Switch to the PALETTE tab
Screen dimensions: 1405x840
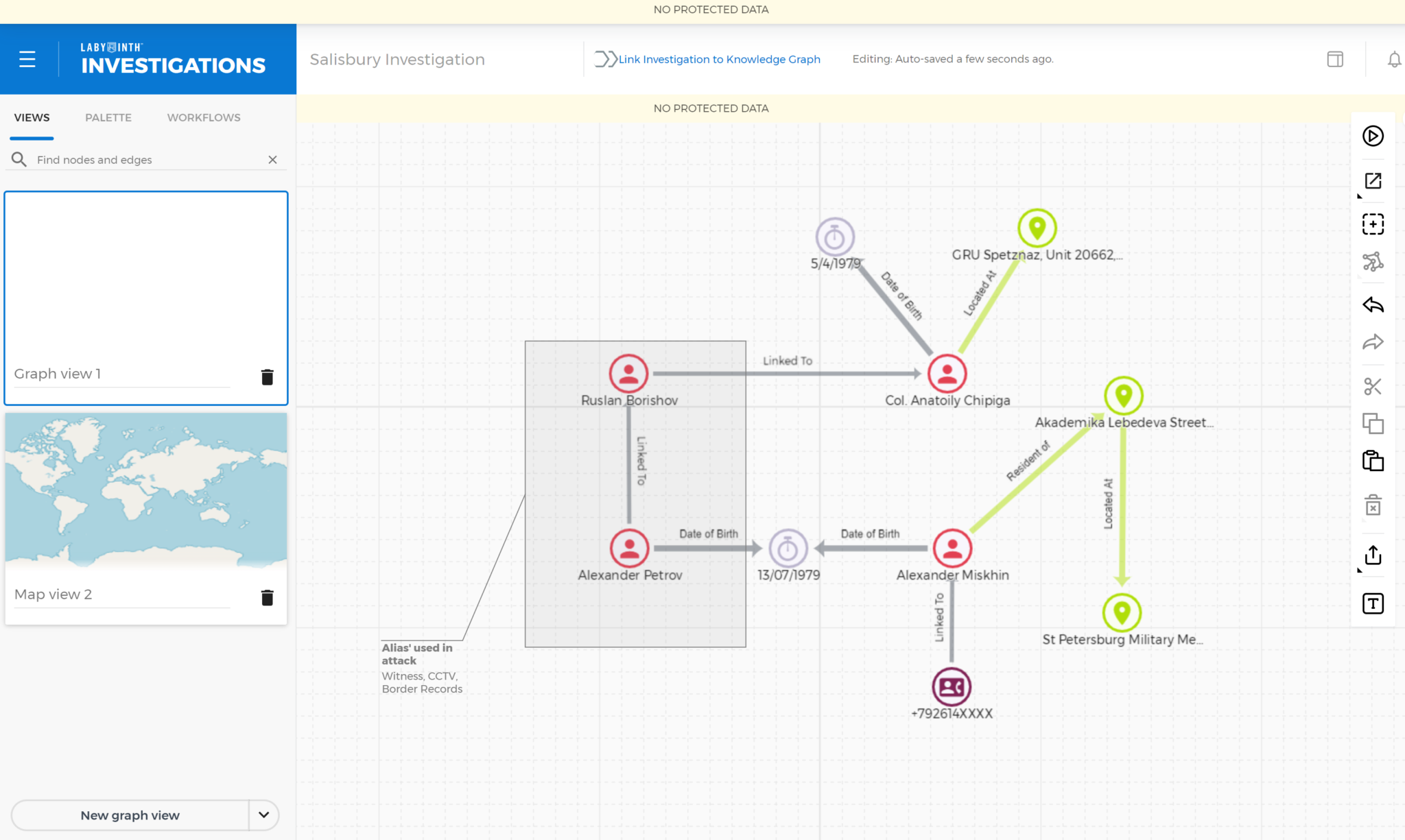[108, 117]
